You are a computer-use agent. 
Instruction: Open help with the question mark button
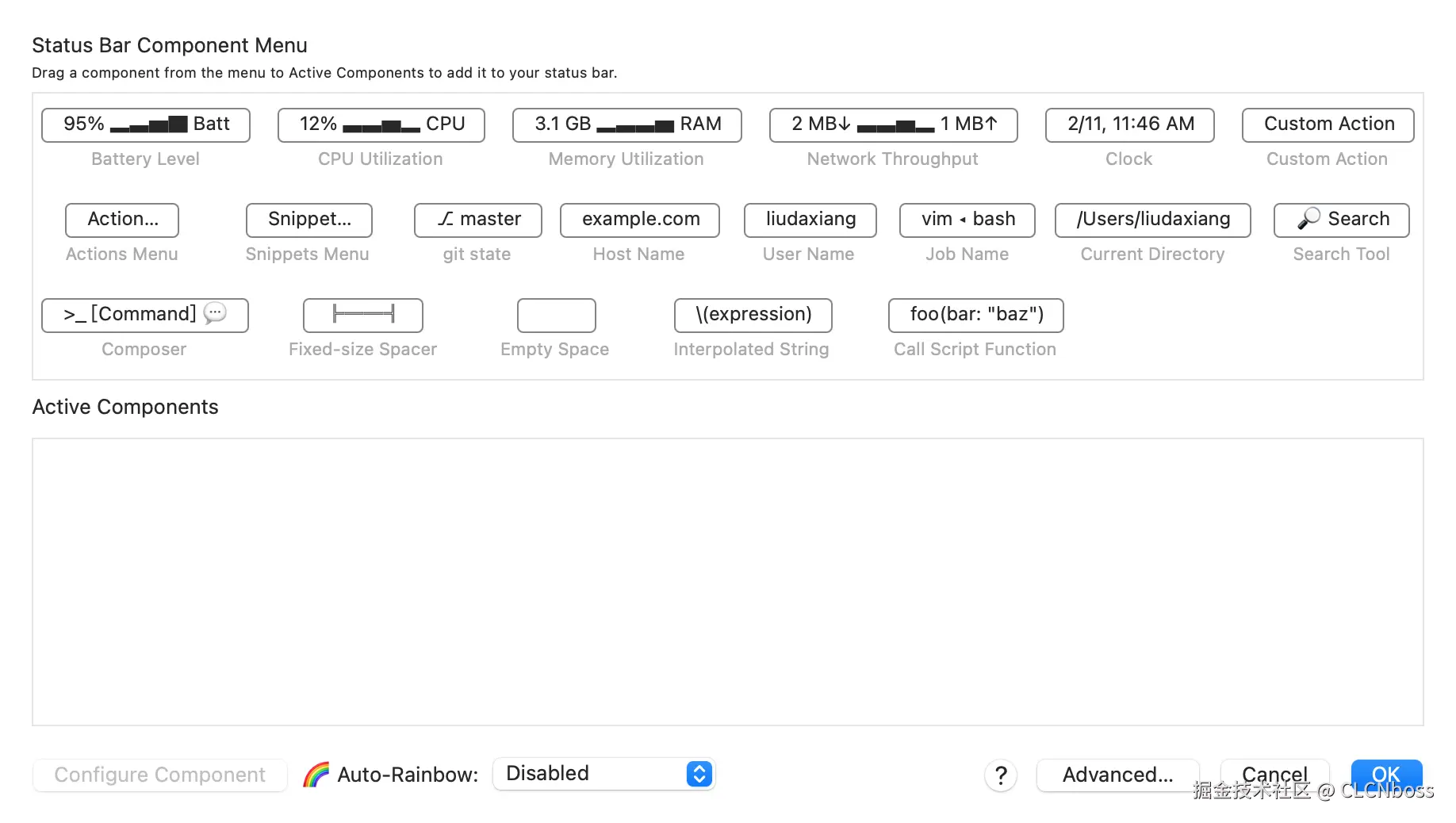[1002, 775]
